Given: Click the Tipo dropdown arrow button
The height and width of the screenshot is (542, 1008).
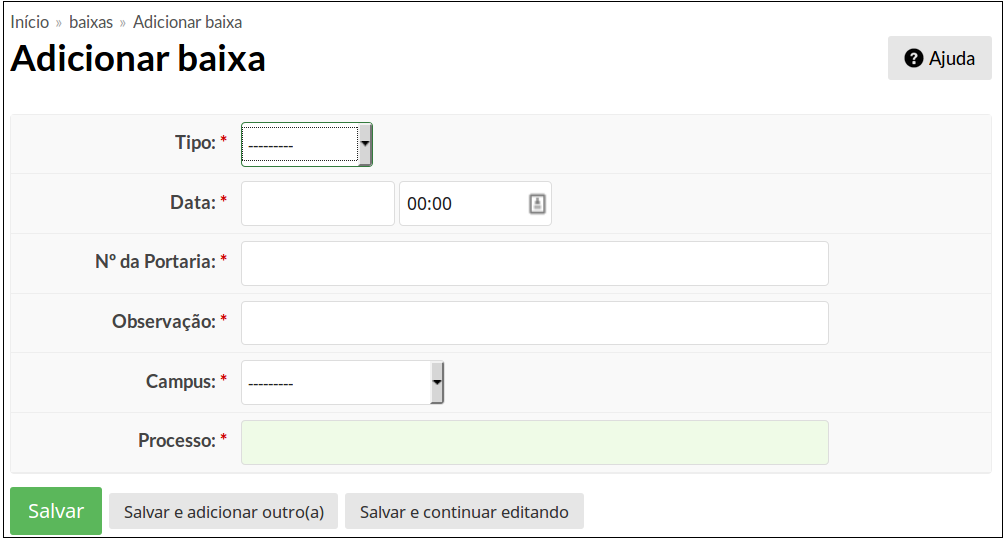Looking at the screenshot, I should [x=365, y=144].
